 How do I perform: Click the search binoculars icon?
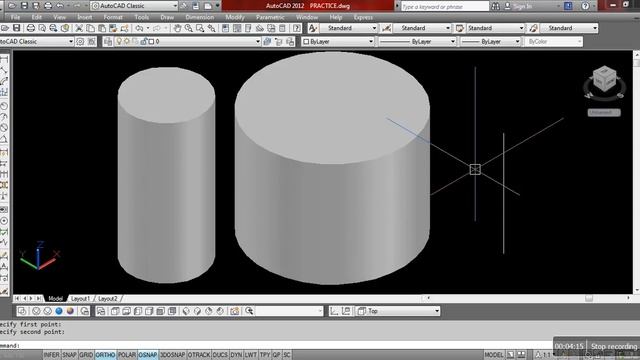(495, 6)
